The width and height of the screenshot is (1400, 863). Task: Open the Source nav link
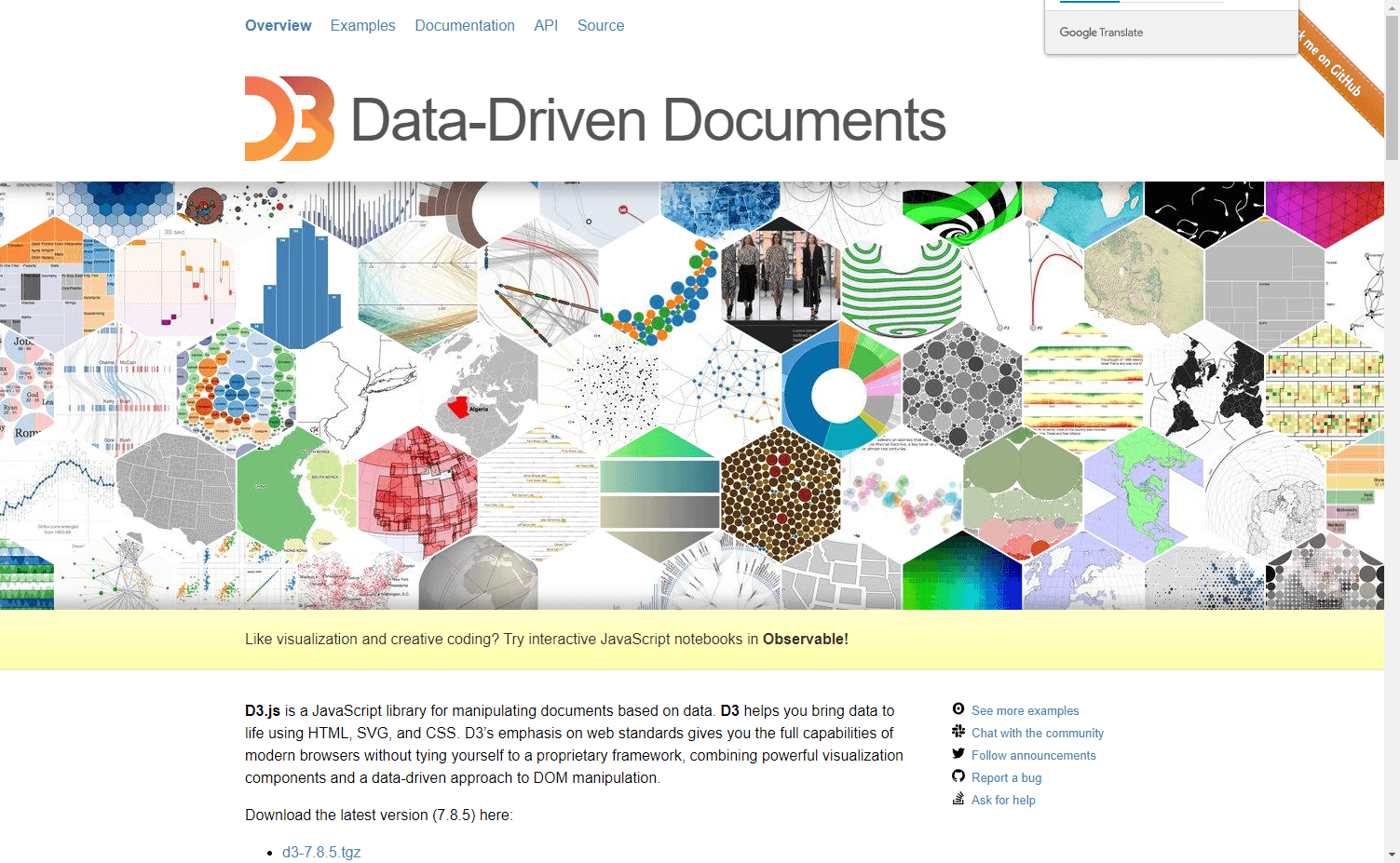coord(601,25)
